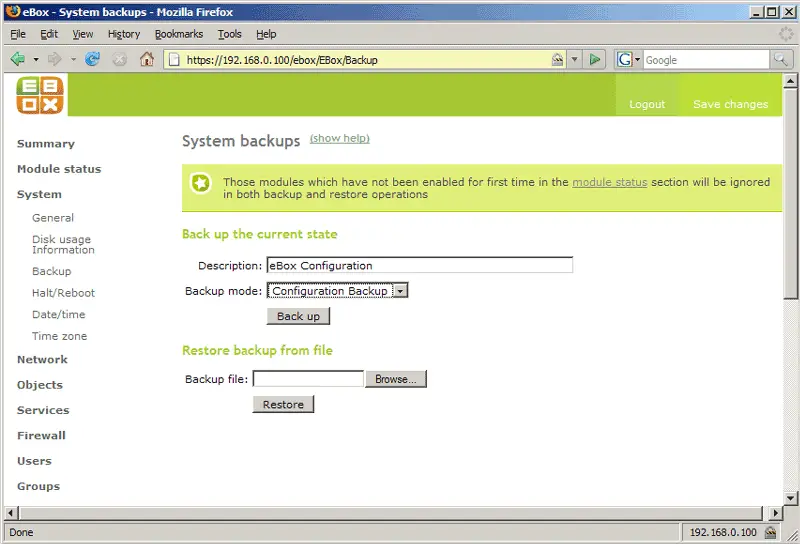Click the Google search box
Image resolution: width=800 pixels, height=544 pixels.
[706, 60]
